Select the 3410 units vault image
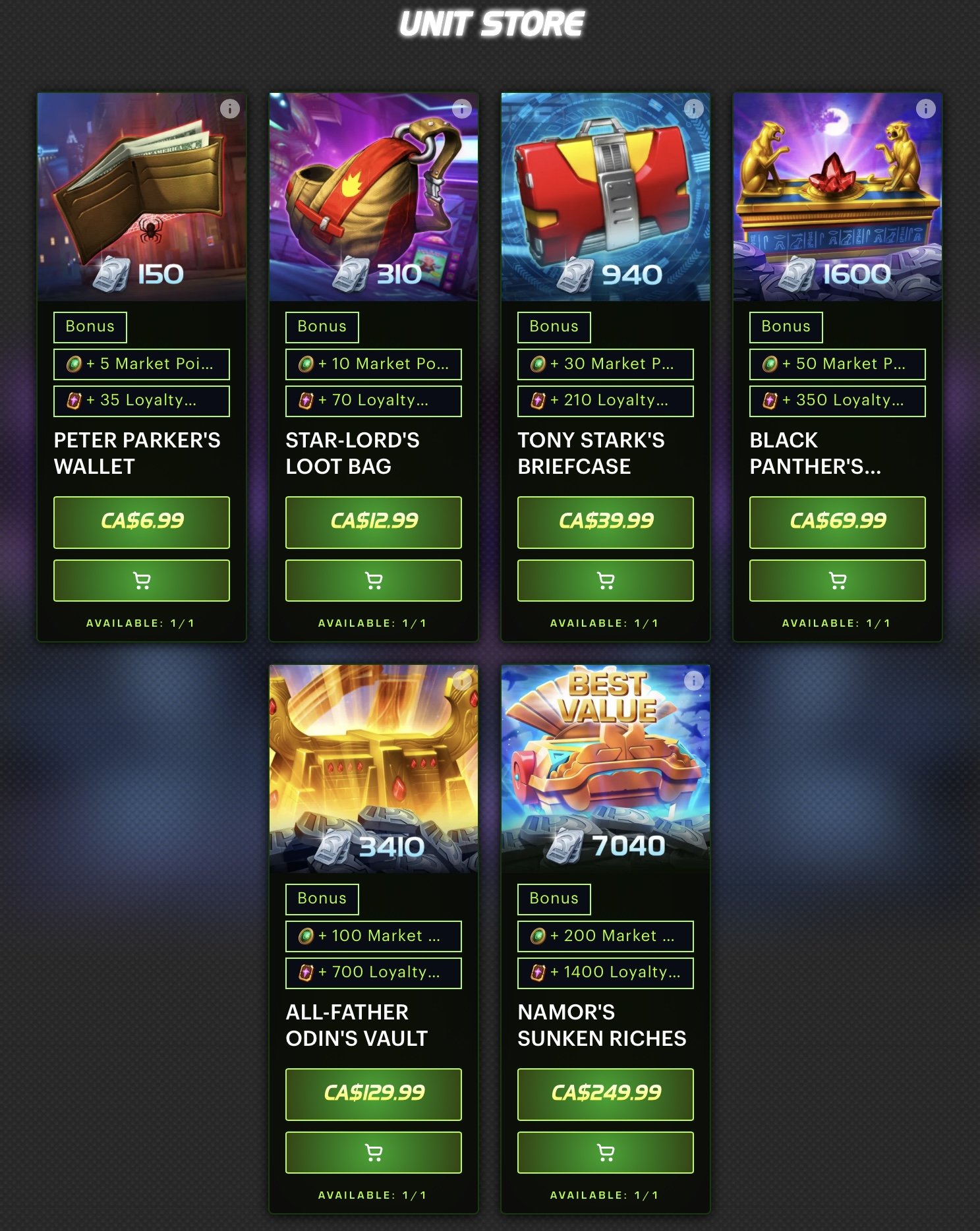 374,769
